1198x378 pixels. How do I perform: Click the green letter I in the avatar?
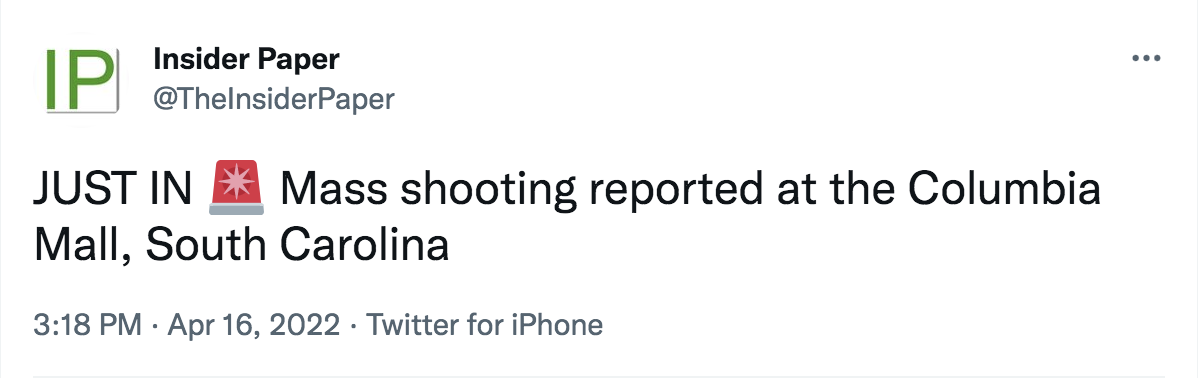point(53,79)
